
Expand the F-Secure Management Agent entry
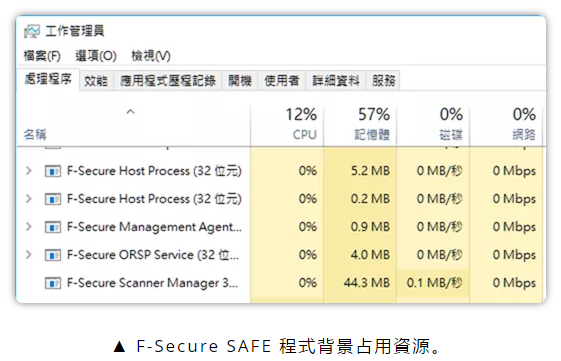(29, 226)
